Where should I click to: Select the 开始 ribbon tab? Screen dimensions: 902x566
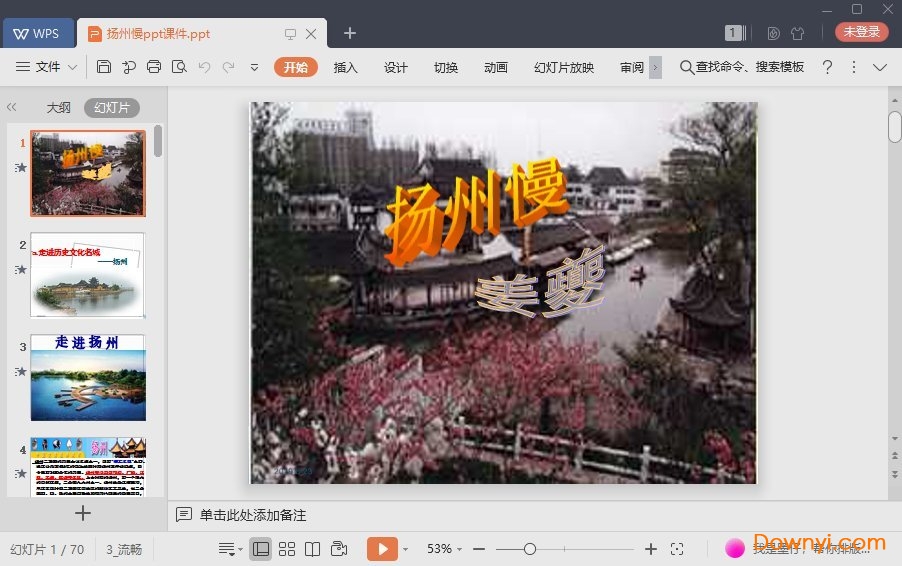coord(296,67)
